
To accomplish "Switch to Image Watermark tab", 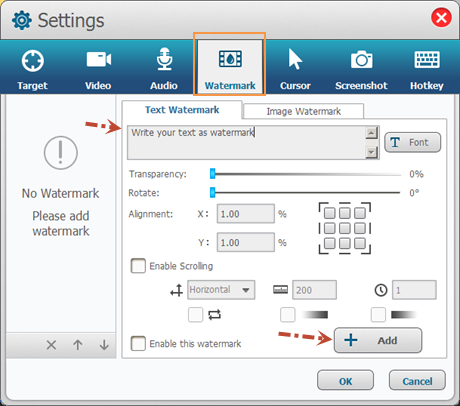I will [304, 111].
